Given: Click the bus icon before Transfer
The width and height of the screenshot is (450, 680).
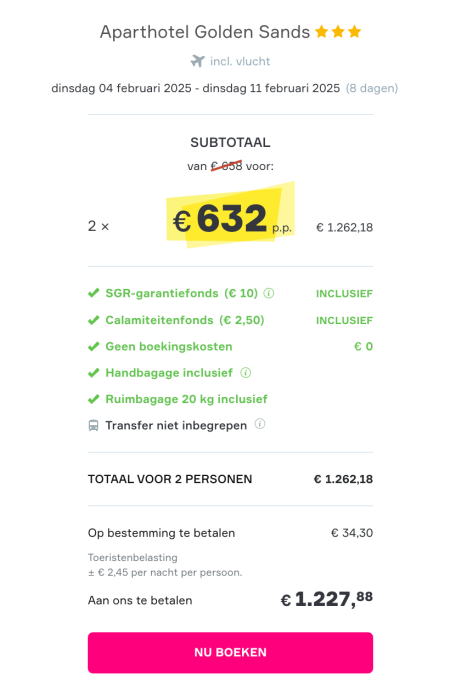Looking at the screenshot, I should pos(93,425).
